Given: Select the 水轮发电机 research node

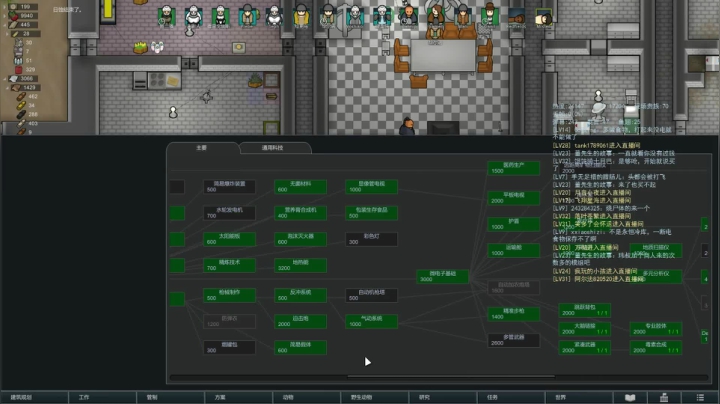Looking at the screenshot, I should pos(230,213).
